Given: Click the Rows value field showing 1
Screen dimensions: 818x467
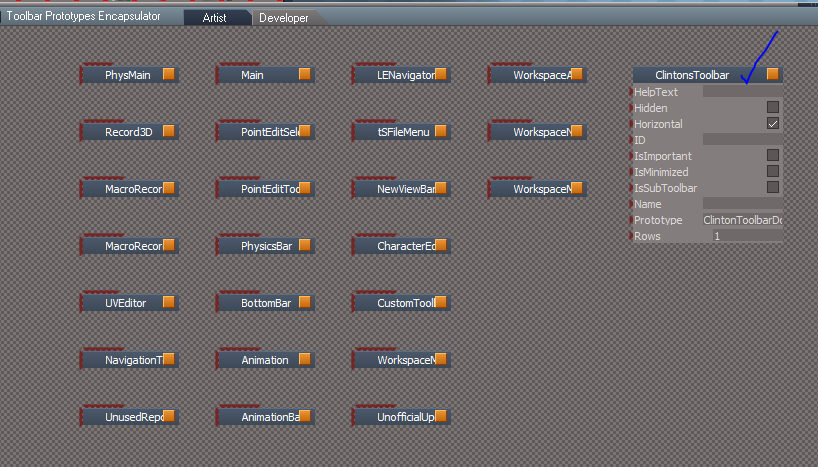Looking at the screenshot, I should point(748,236).
